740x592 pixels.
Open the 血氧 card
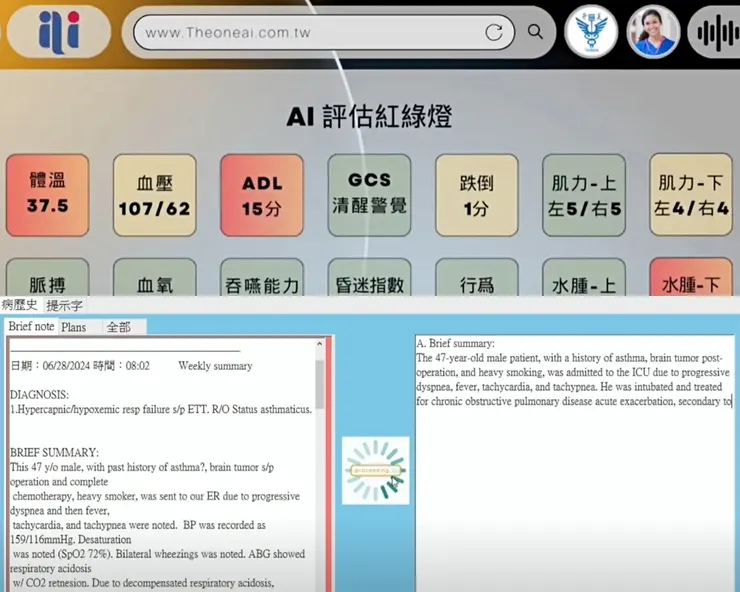click(155, 278)
